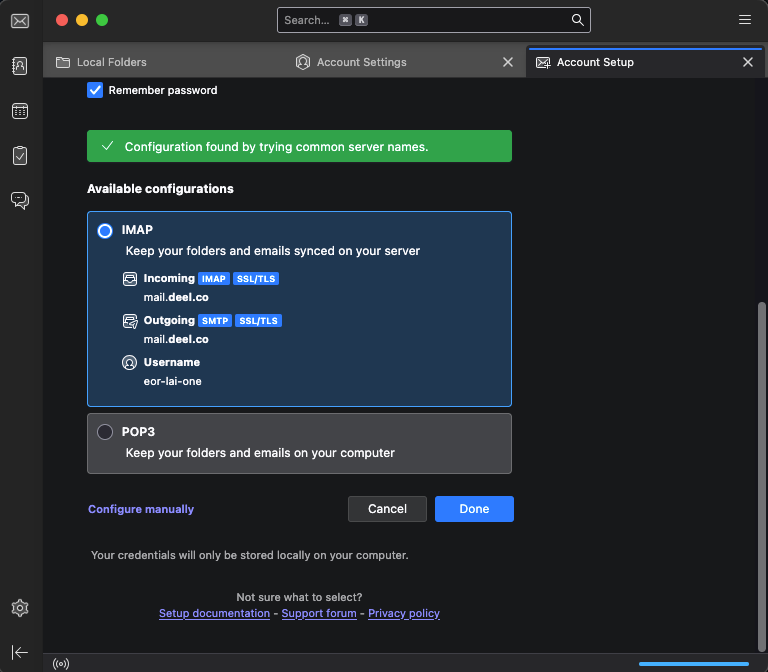This screenshot has height=672, width=768.
Task: Click the search magnifier icon
Action: (577, 20)
